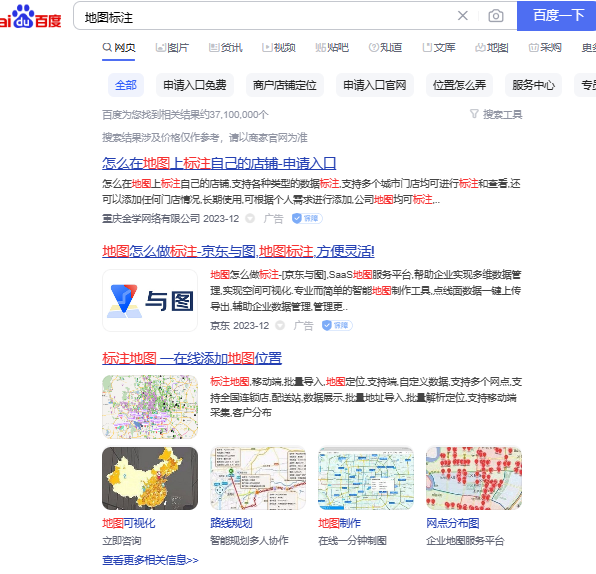The width and height of the screenshot is (596, 574).
Task: Click the Baidu logo
Action: tap(30, 17)
